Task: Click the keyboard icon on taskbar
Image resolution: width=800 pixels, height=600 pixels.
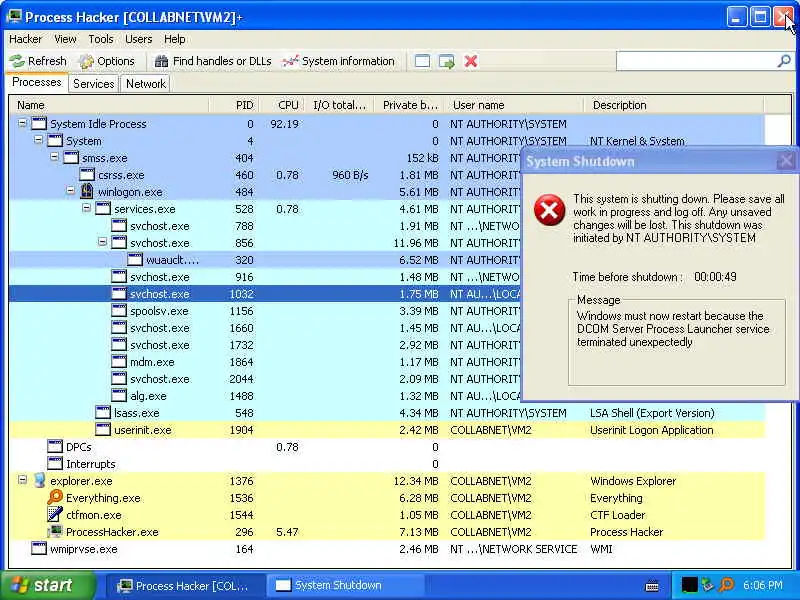Action: (652, 586)
